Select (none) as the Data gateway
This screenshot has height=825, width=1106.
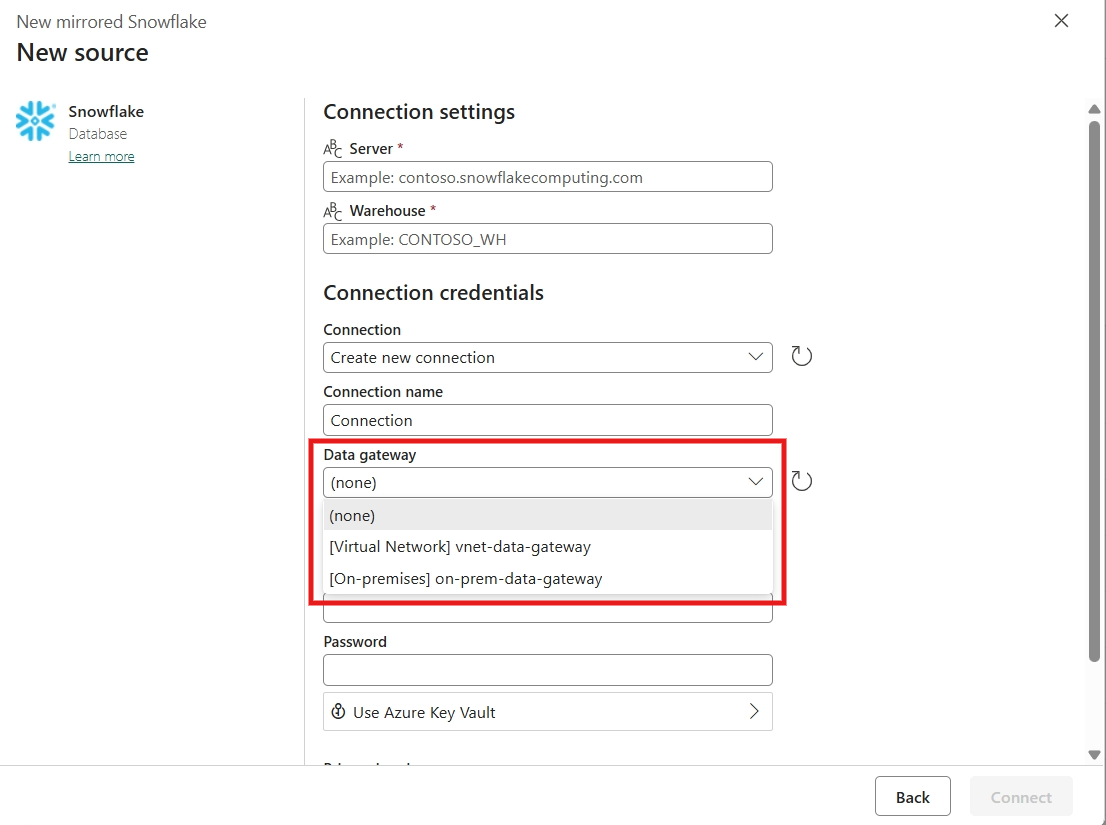(548, 515)
